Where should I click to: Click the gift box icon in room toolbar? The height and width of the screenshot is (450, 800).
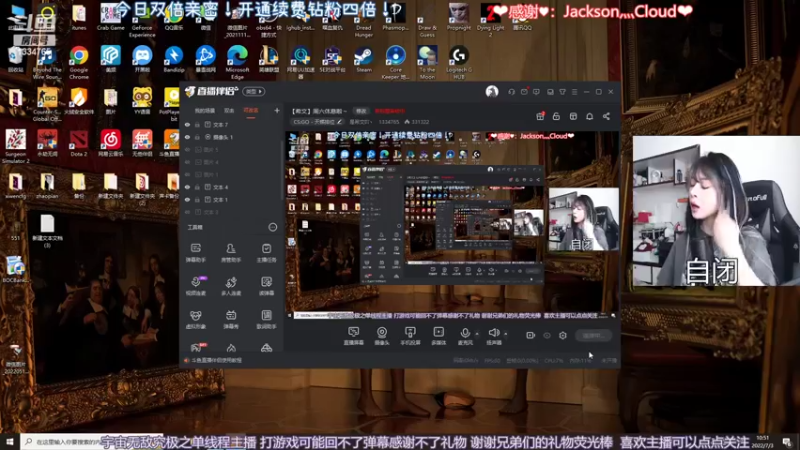coord(540,116)
